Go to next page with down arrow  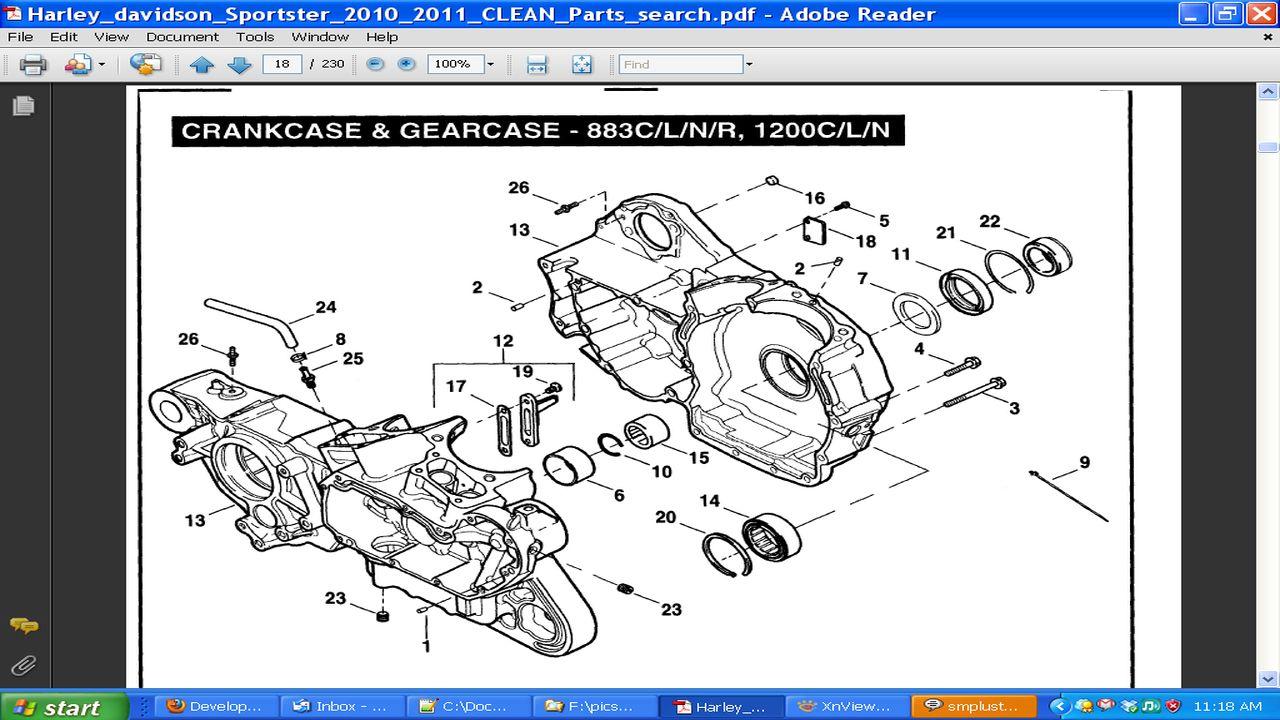click(x=239, y=65)
